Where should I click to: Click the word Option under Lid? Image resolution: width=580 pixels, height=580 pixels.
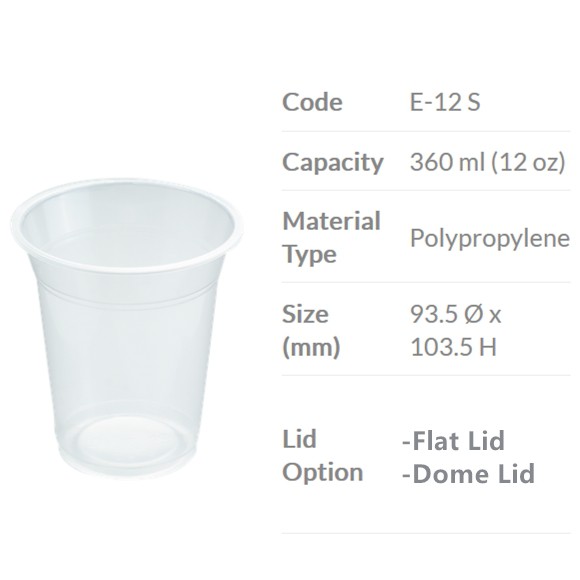[323, 473]
